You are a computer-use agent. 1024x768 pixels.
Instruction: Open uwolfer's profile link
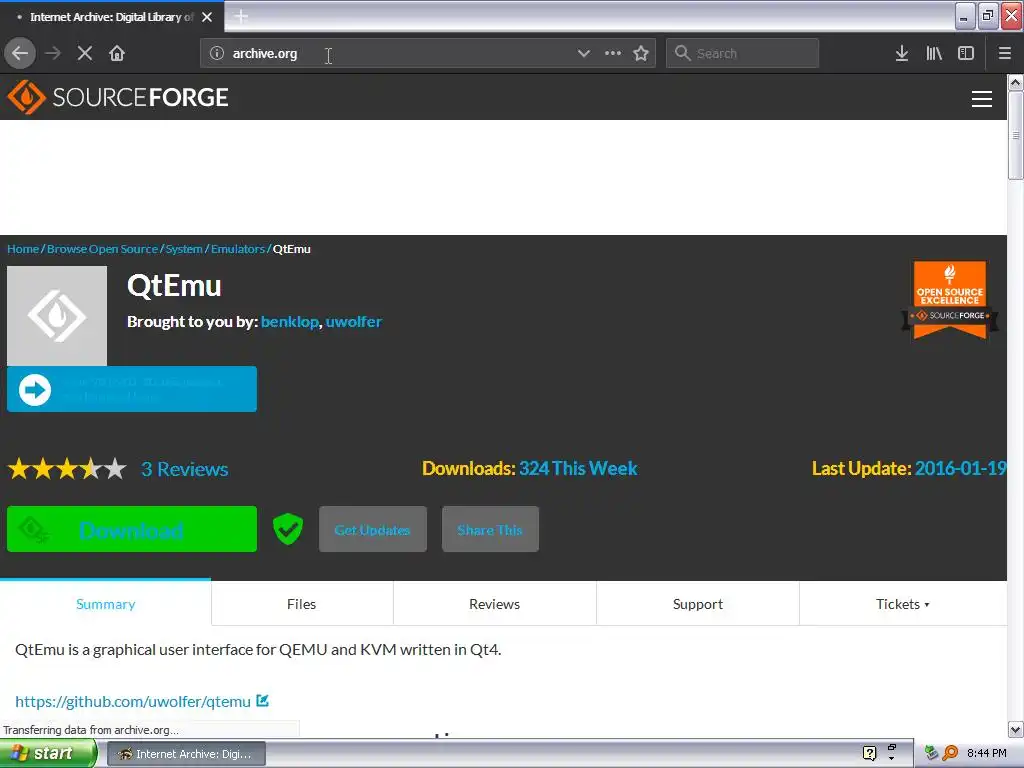(x=353, y=321)
